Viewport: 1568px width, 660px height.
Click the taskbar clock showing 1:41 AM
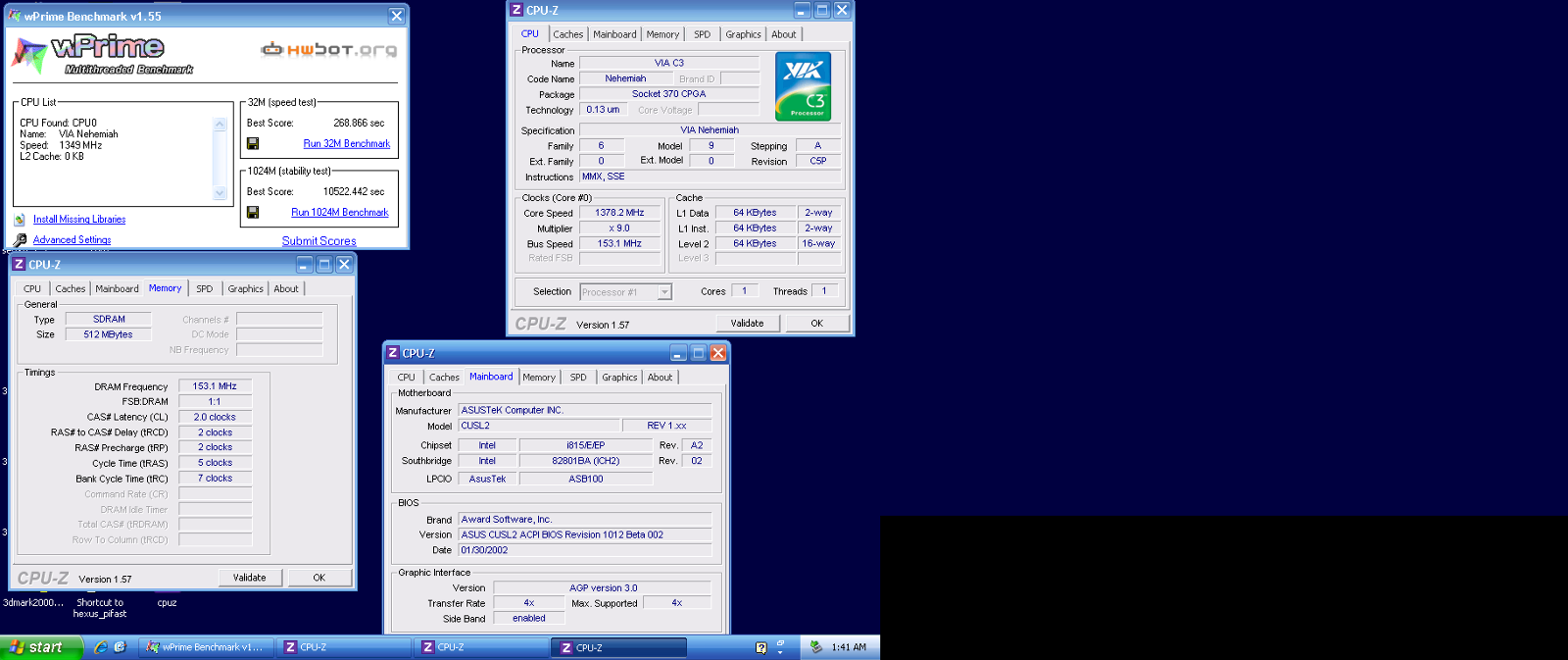pos(849,647)
